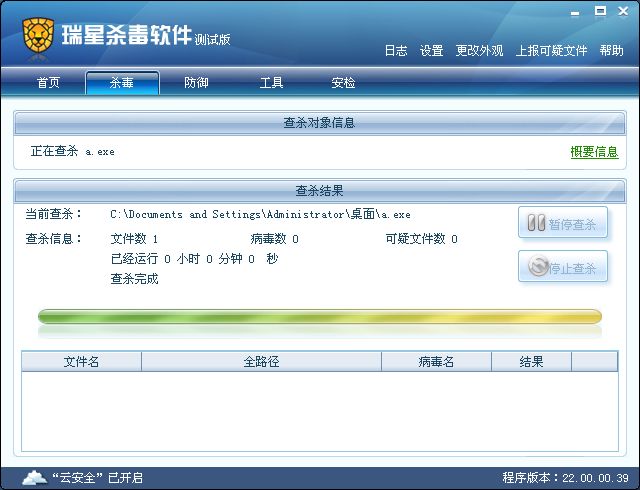Switch to the 首页 tab
This screenshot has height=490, width=640.
point(48,82)
